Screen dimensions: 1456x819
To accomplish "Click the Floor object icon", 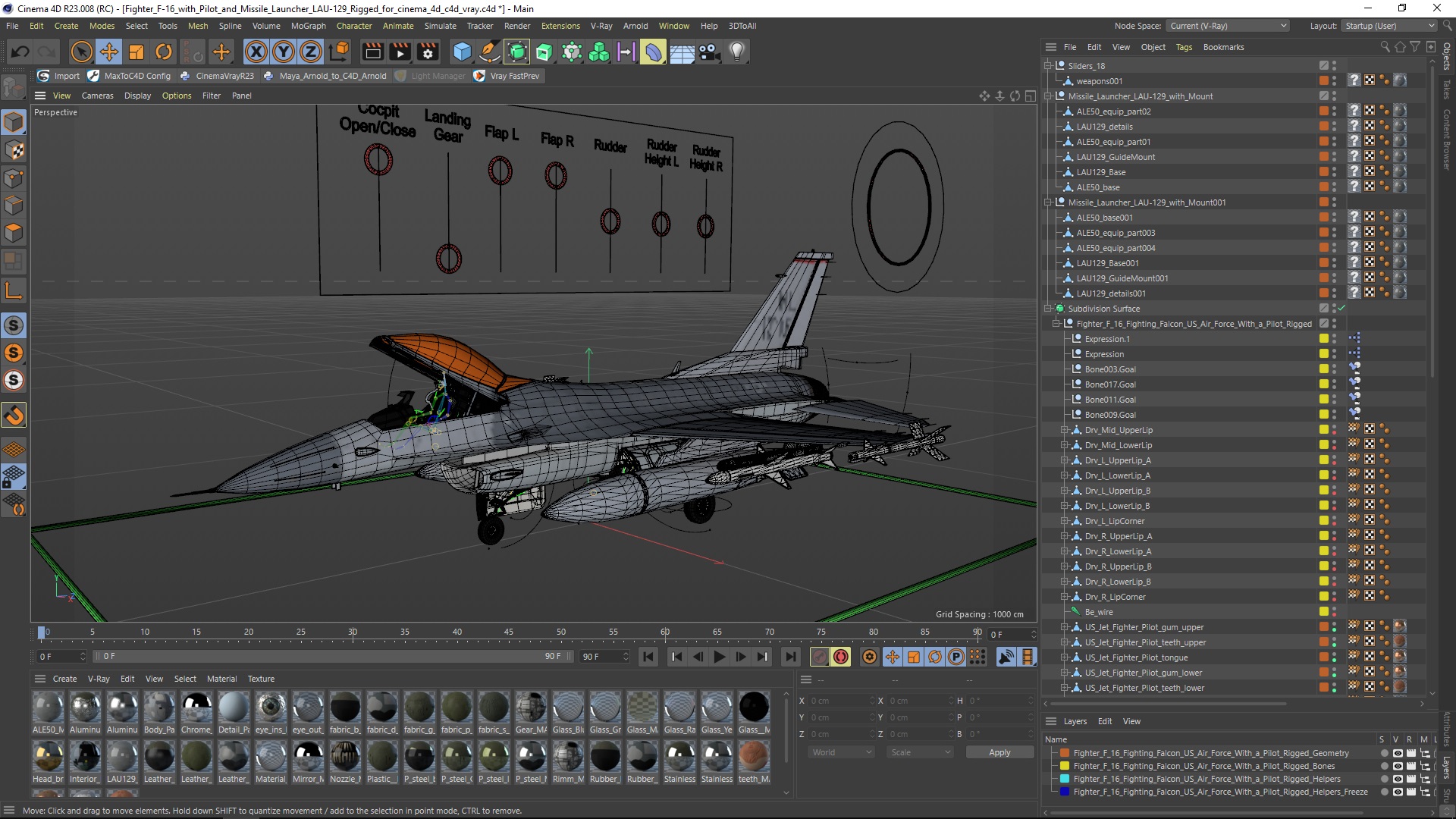I will coord(682,52).
